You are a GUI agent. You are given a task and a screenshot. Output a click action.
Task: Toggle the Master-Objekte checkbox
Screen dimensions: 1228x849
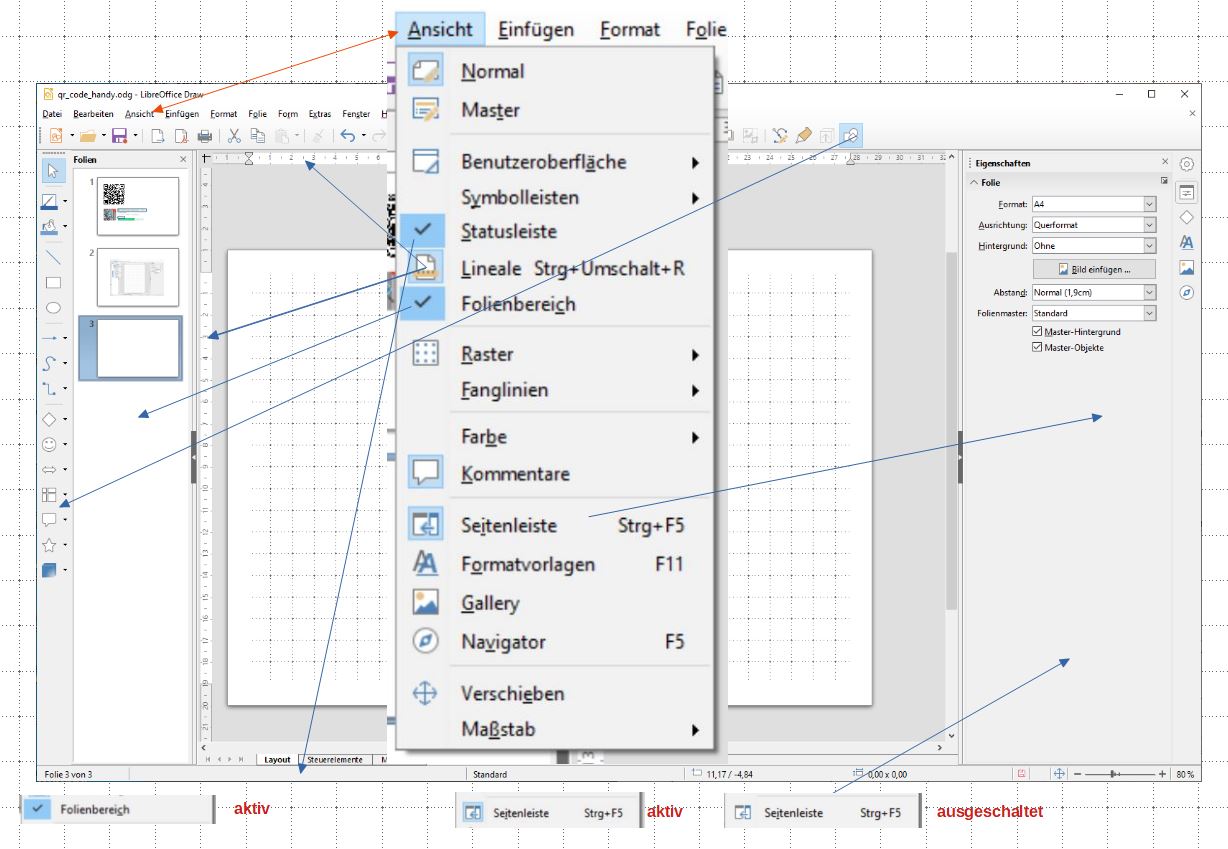[x=1037, y=348]
